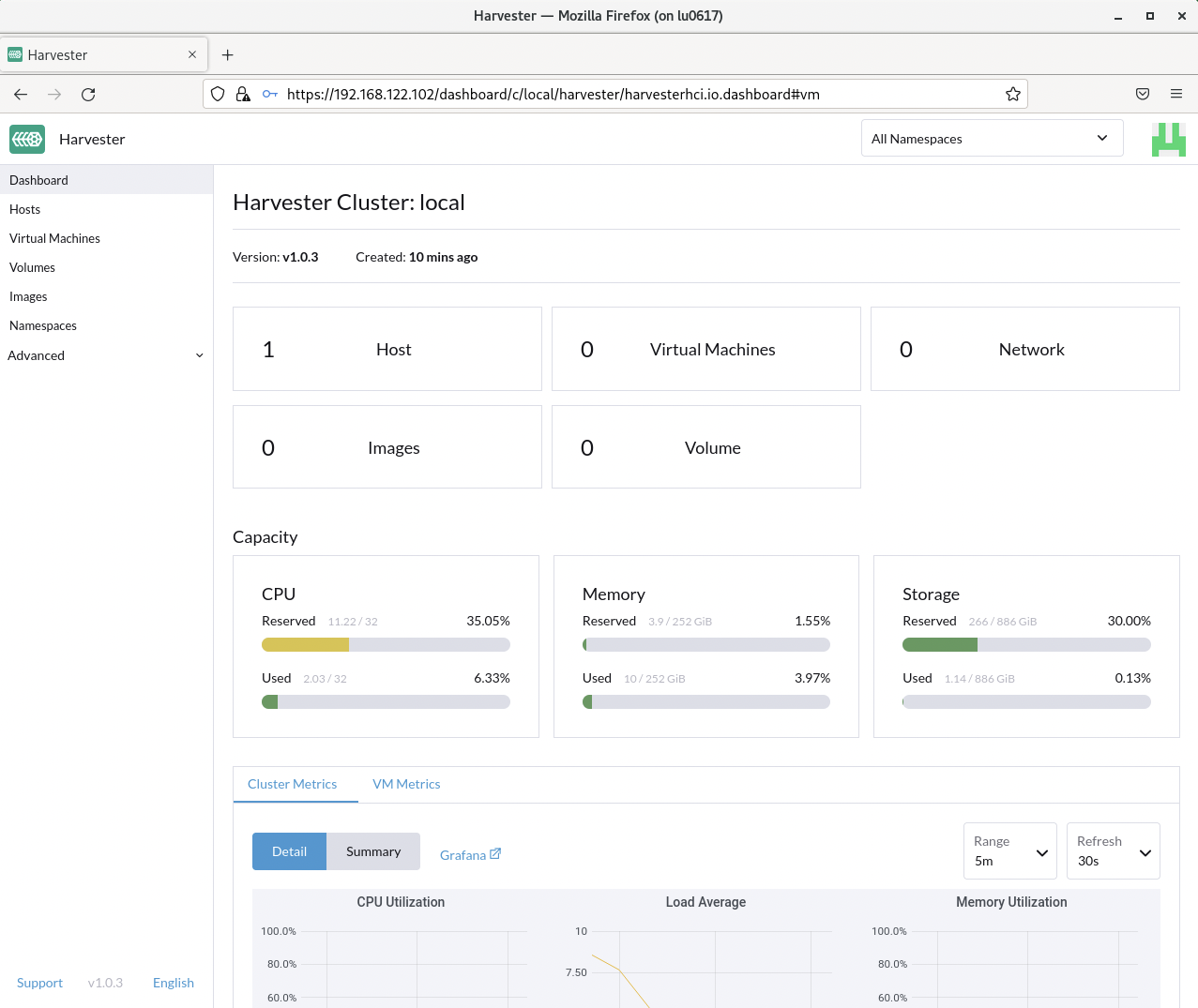Go forward with the browser arrow
Image resolution: width=1198 pixels, height=1008 pixels.
coord(54,94)
